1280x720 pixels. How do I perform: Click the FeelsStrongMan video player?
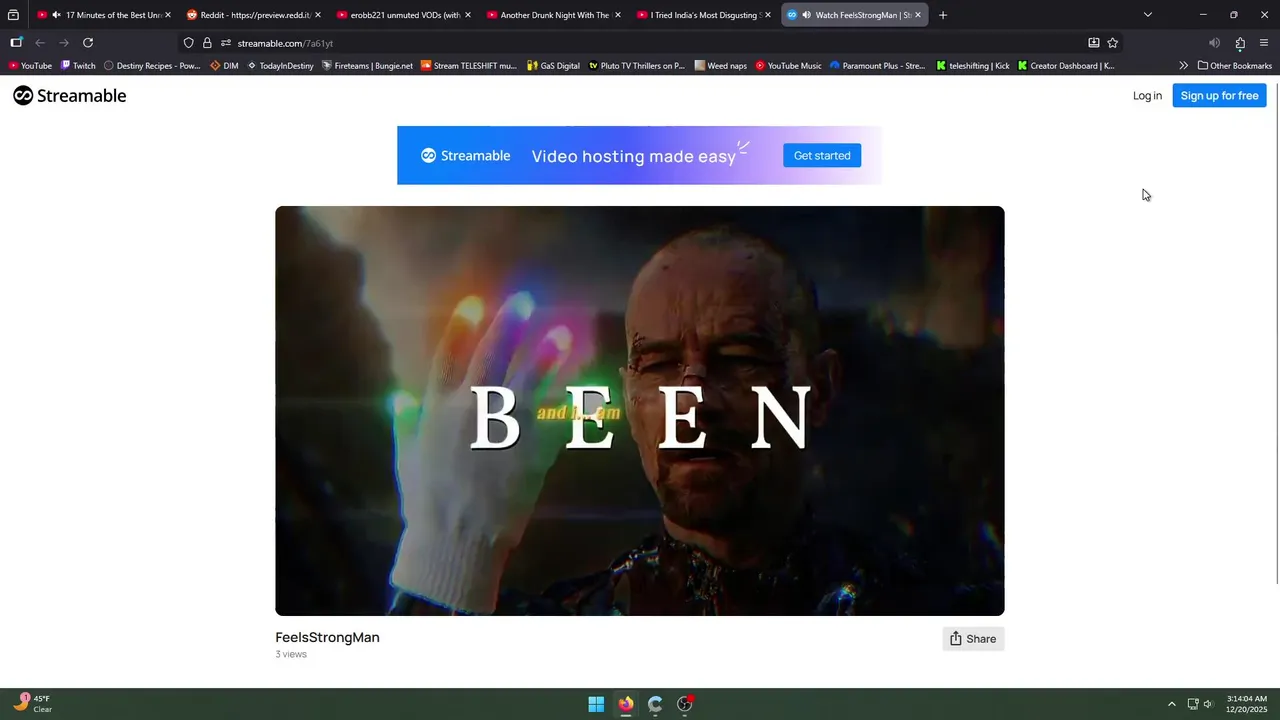coord(640,411)
